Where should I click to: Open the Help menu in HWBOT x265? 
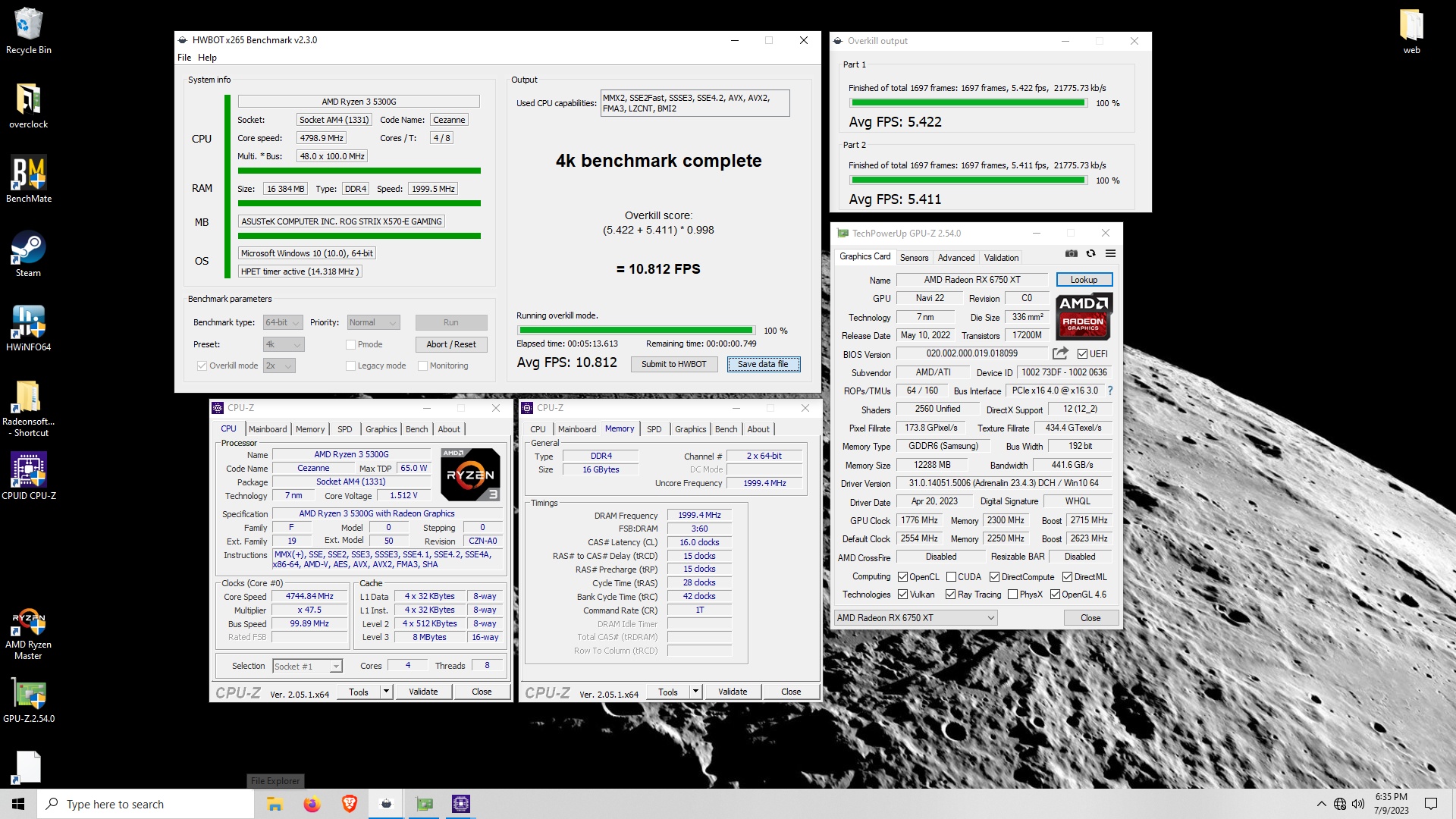[207, 58]
